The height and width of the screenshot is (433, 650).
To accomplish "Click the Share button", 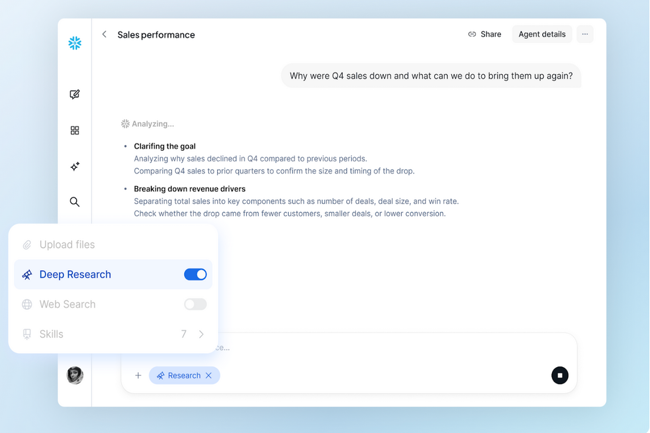I will [x=485, y=34].
